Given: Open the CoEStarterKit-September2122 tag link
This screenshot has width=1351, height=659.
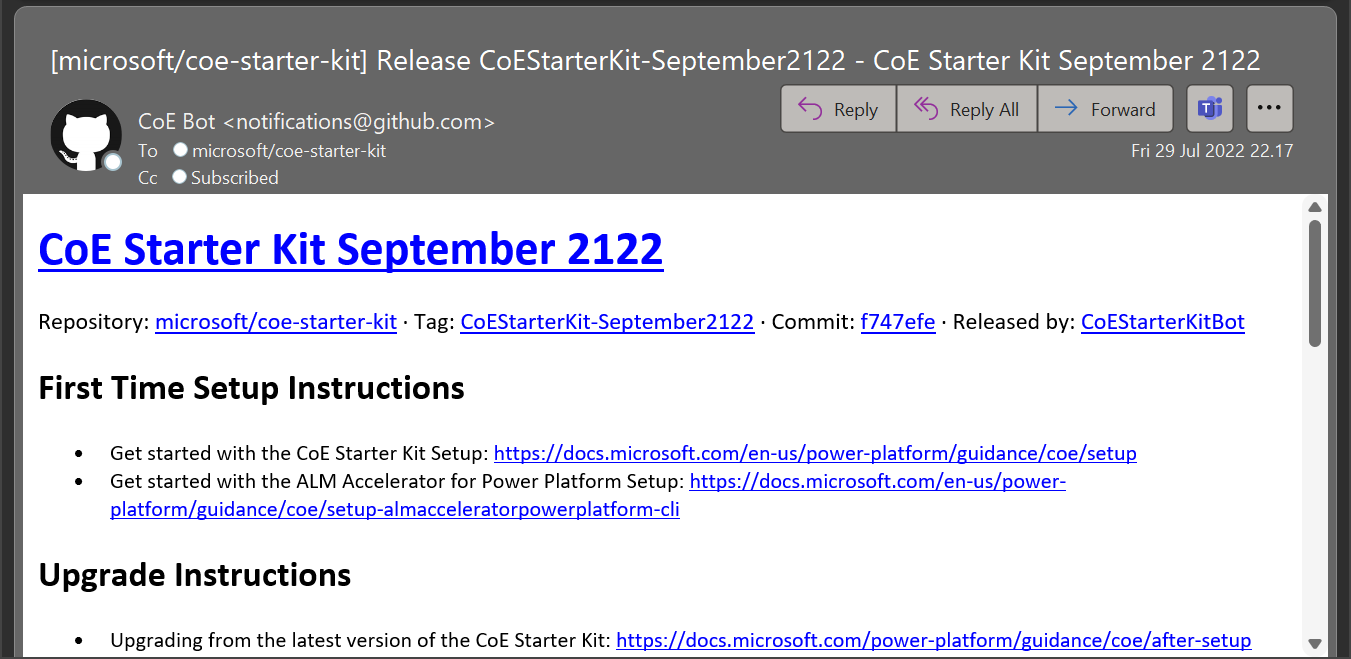Looking at the screenshot, I should click(607, 322).
